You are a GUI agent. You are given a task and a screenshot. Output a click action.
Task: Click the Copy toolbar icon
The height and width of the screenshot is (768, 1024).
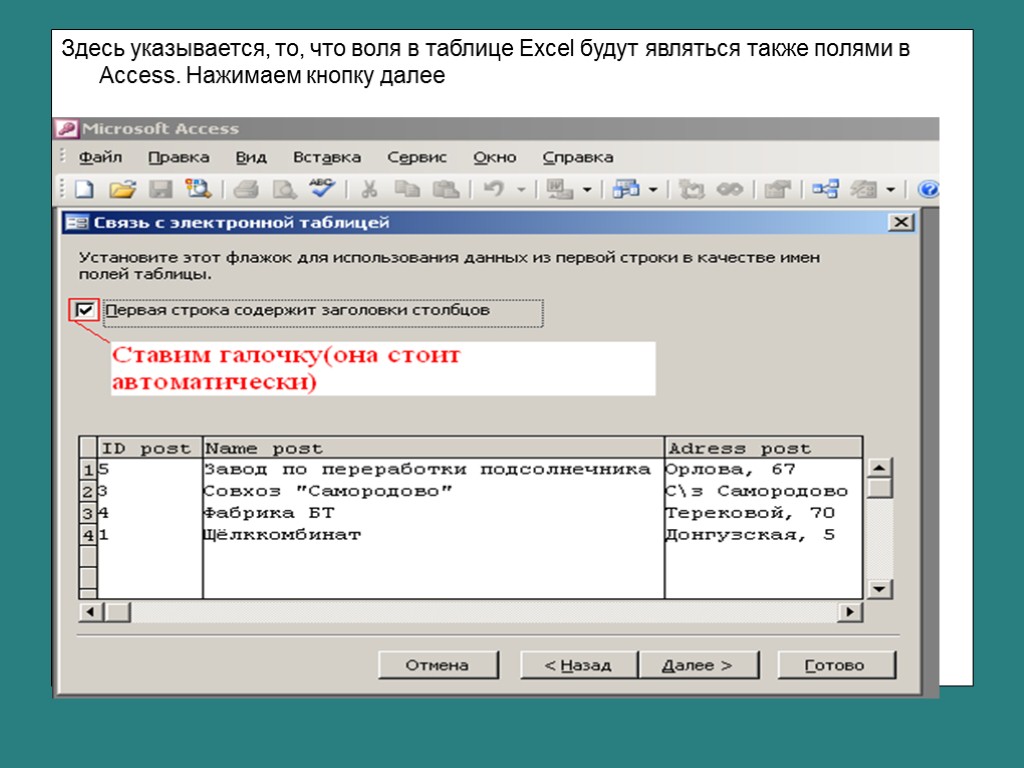408,189
